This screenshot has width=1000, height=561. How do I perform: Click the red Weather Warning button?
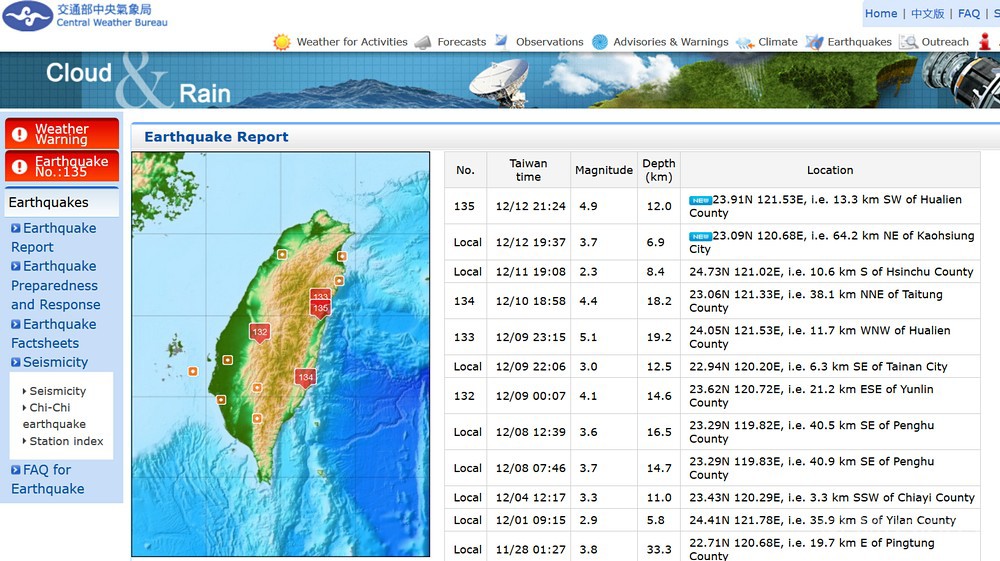[62, 134]
